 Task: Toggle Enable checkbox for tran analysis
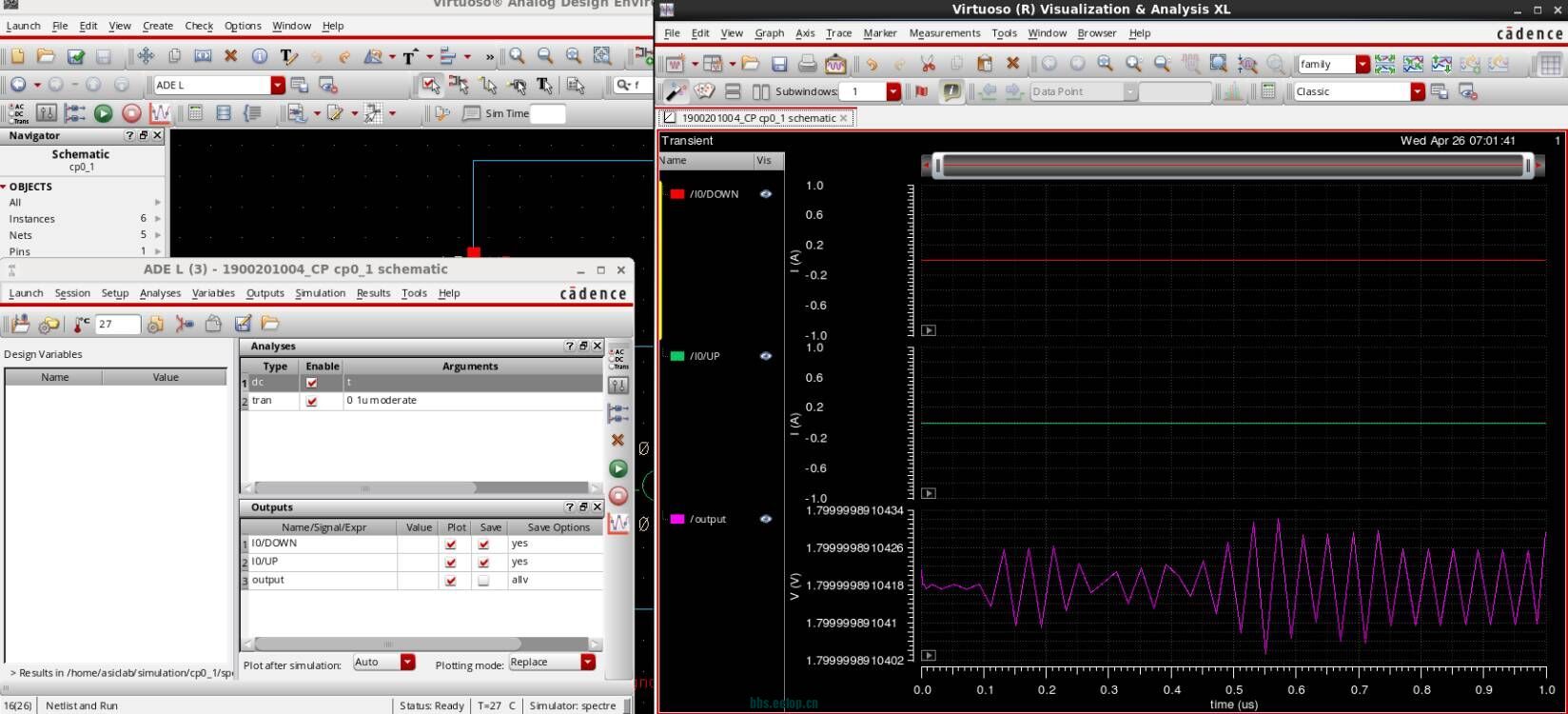[311, 401]
